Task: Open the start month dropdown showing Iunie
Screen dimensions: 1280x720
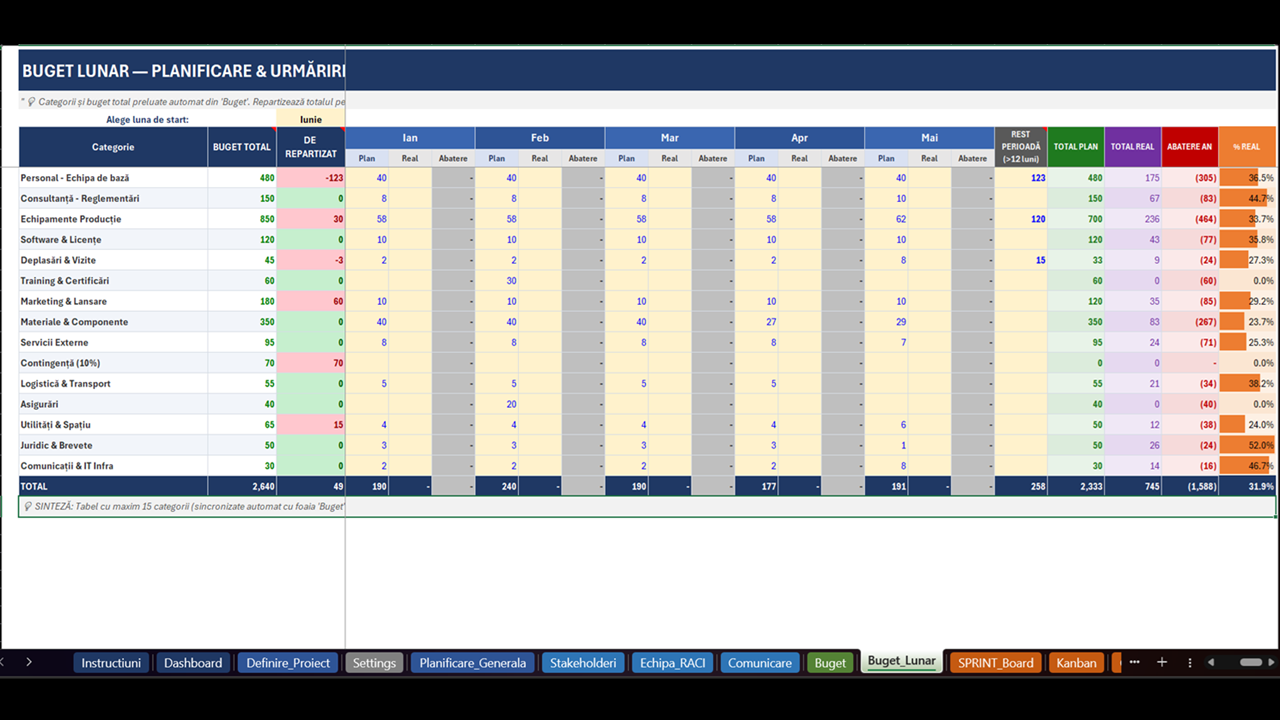Action: (311, 119)
